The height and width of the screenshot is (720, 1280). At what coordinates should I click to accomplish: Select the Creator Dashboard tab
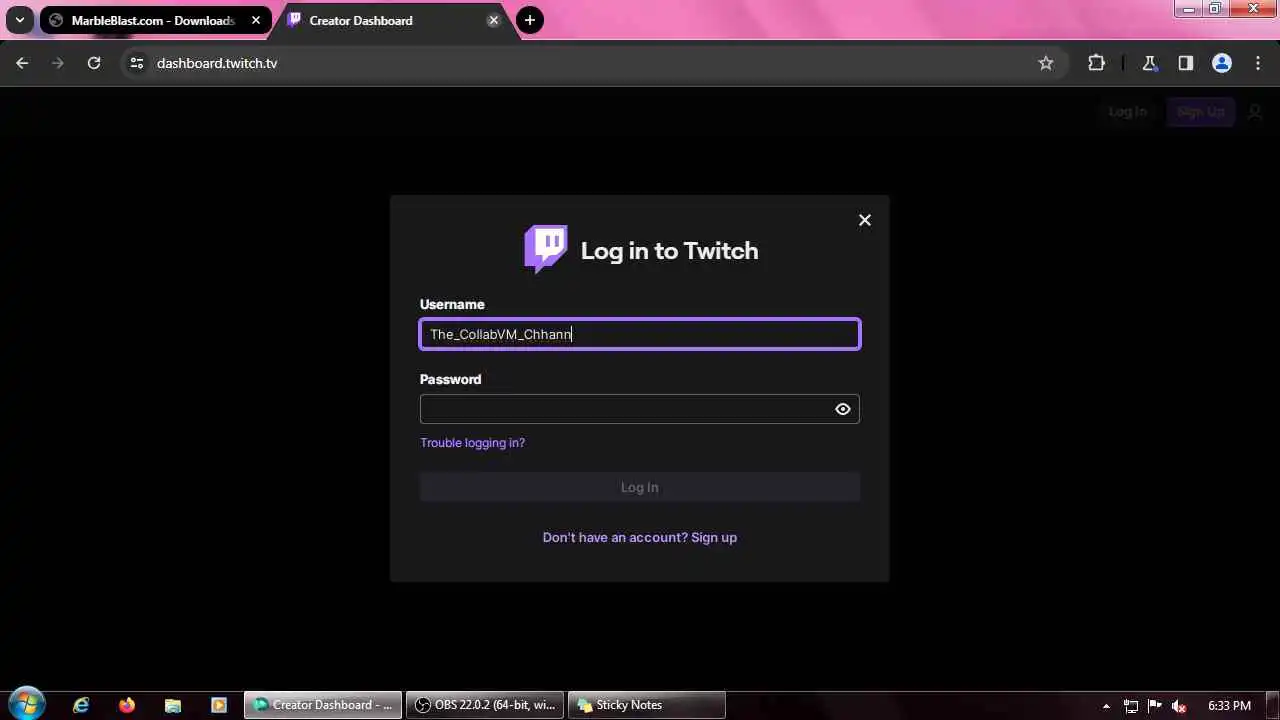coord(395,20)
